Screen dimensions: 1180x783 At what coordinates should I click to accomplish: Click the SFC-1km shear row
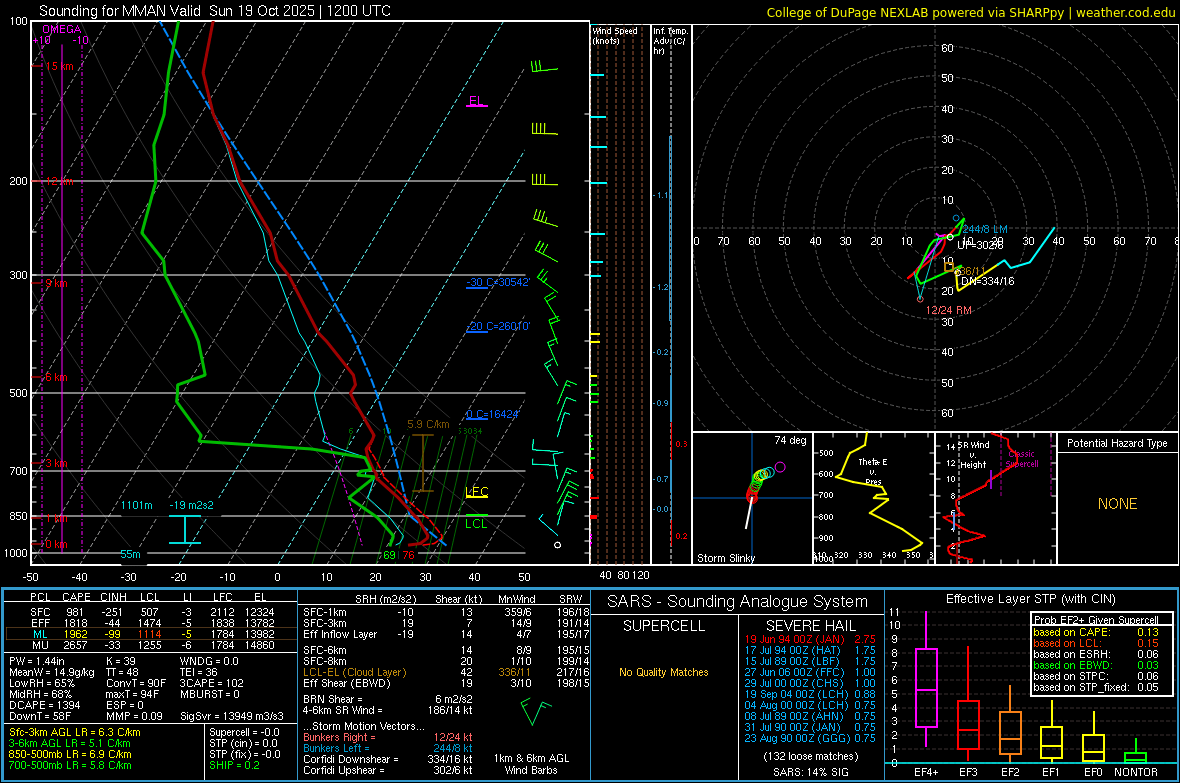click(446, 612)
